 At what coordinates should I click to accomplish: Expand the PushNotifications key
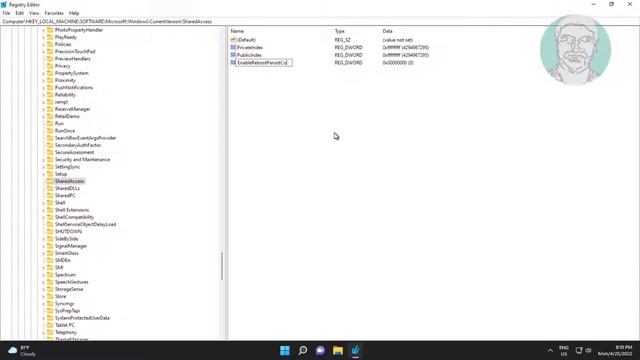[43, 88]
